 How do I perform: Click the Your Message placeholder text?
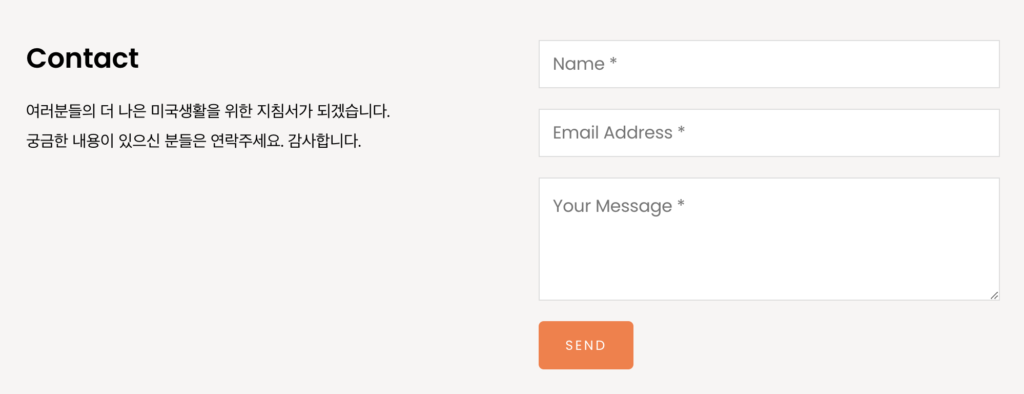tap(618, 206)
